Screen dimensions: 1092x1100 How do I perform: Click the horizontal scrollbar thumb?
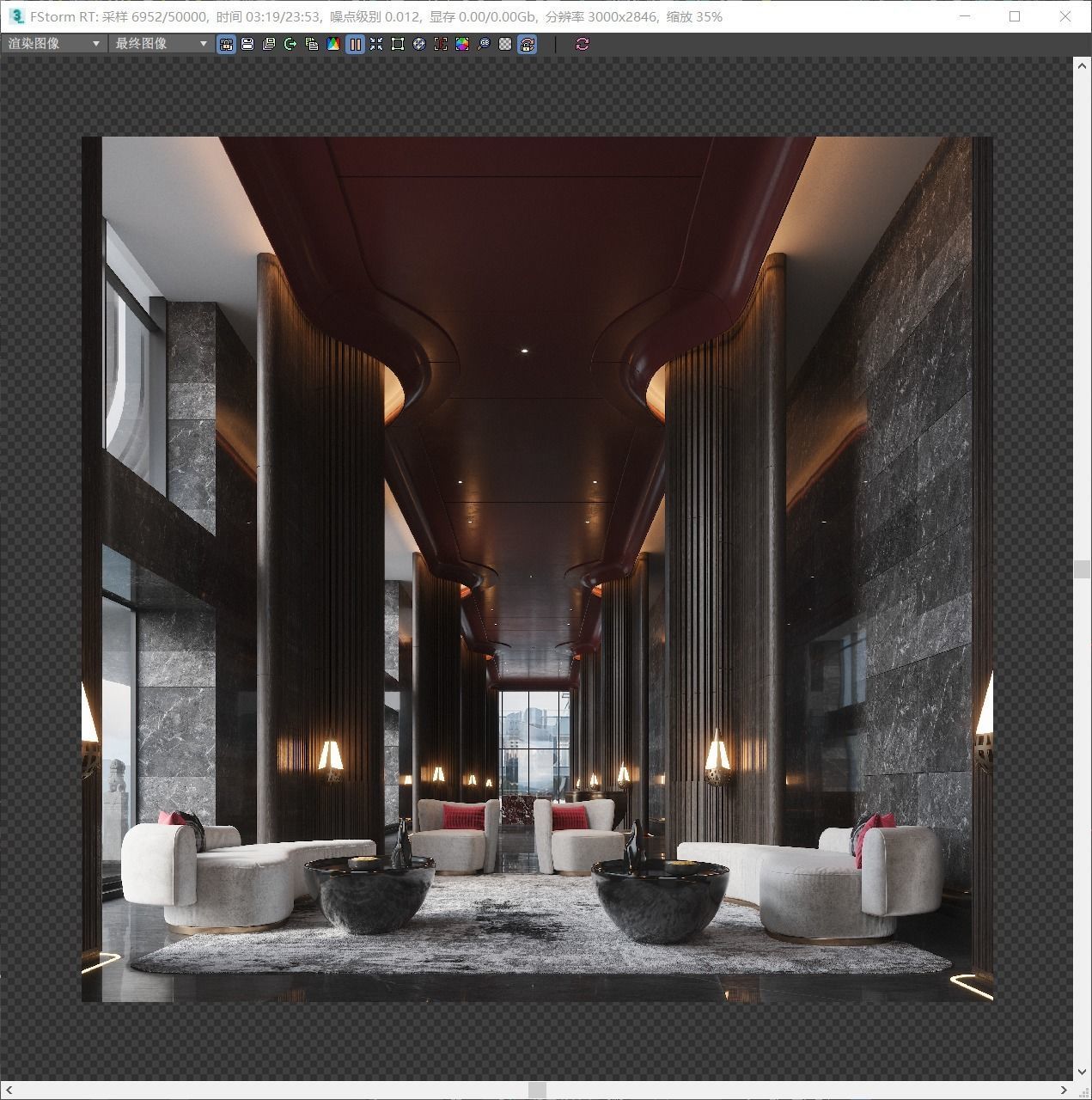click(x=537, y=1091)
